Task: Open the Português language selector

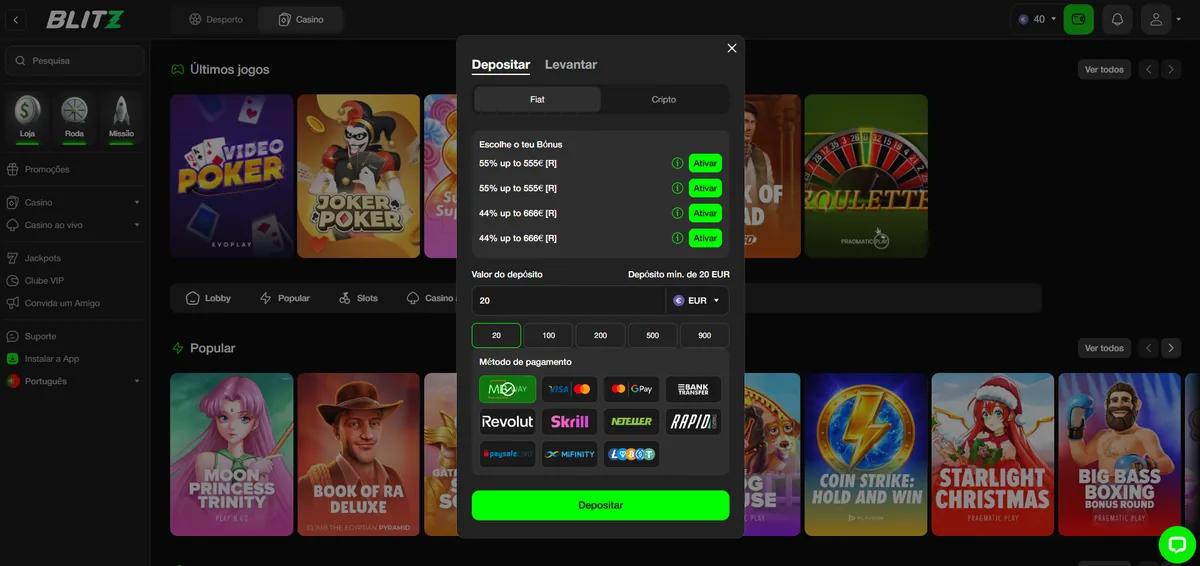Action: coord(74,381)
